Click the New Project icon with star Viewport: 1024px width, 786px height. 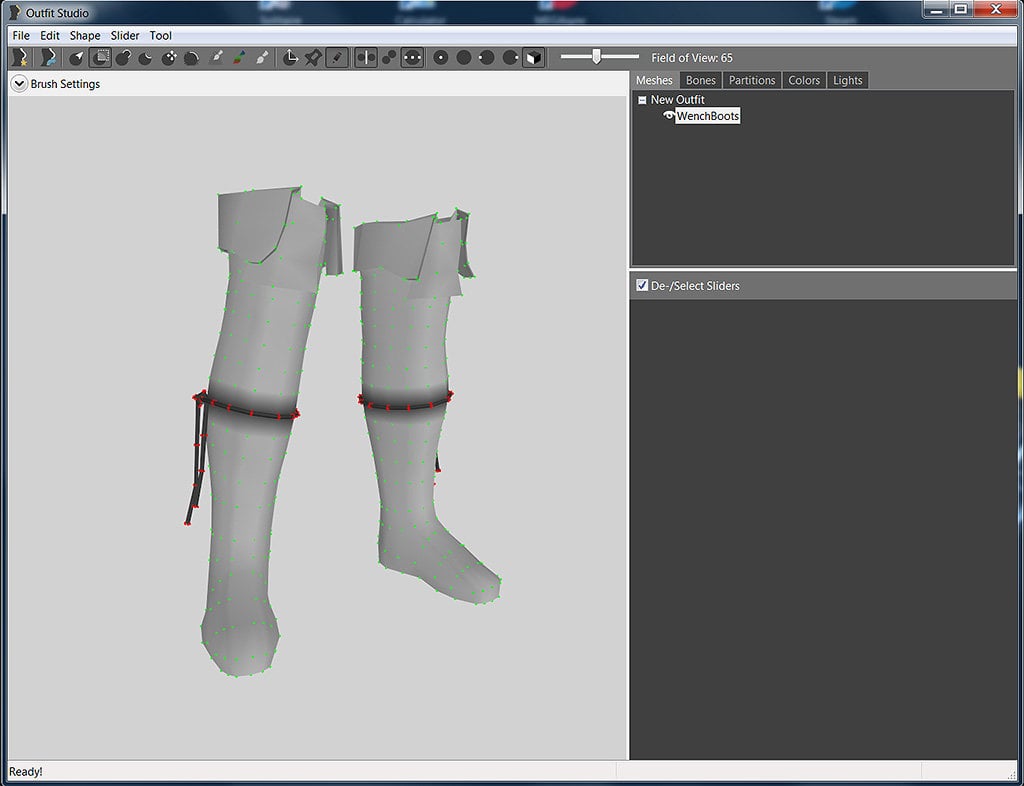pyautogui.click(x=20, y=57)
